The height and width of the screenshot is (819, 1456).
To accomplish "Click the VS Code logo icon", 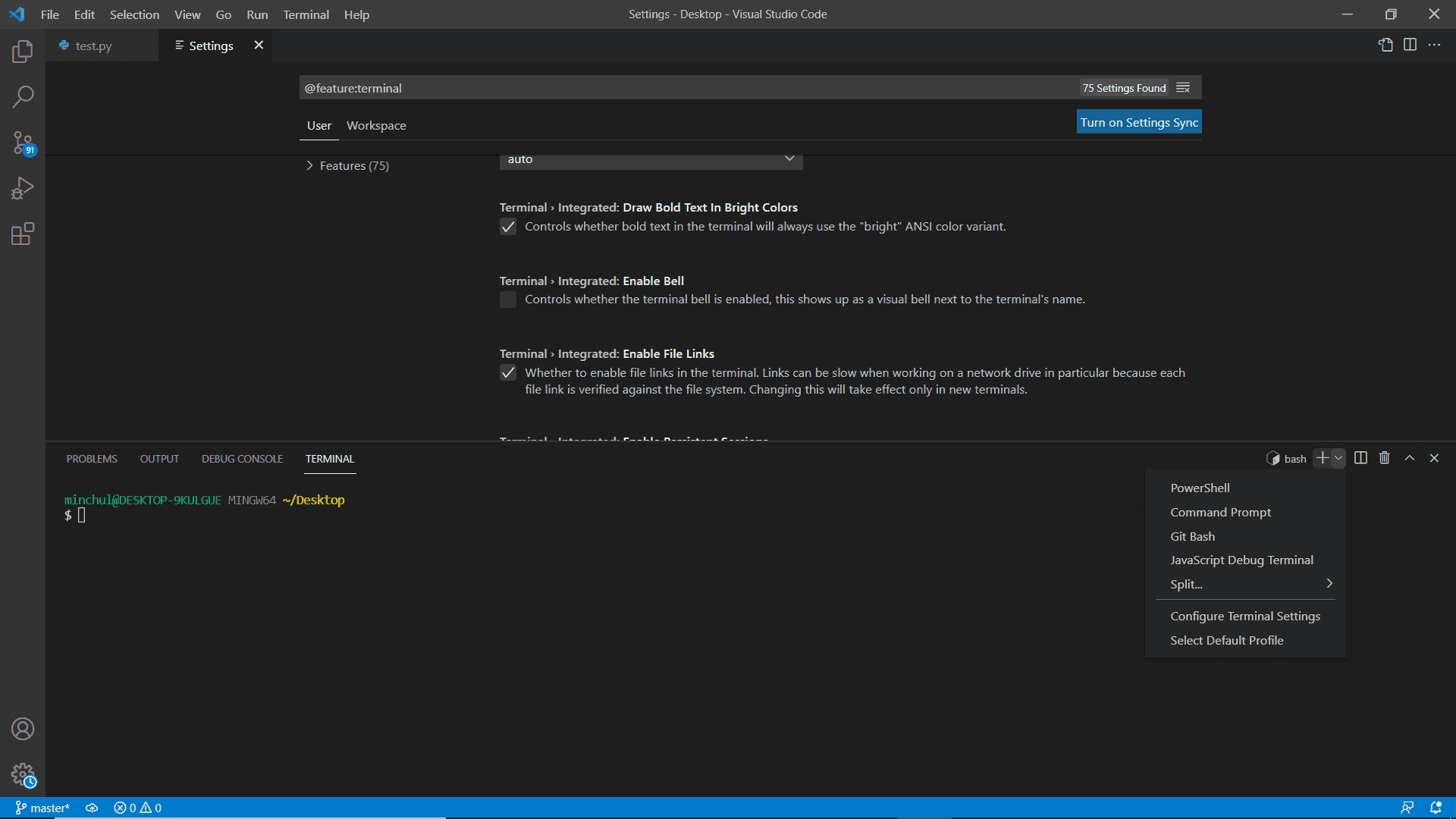I will (x=17, y=14).
